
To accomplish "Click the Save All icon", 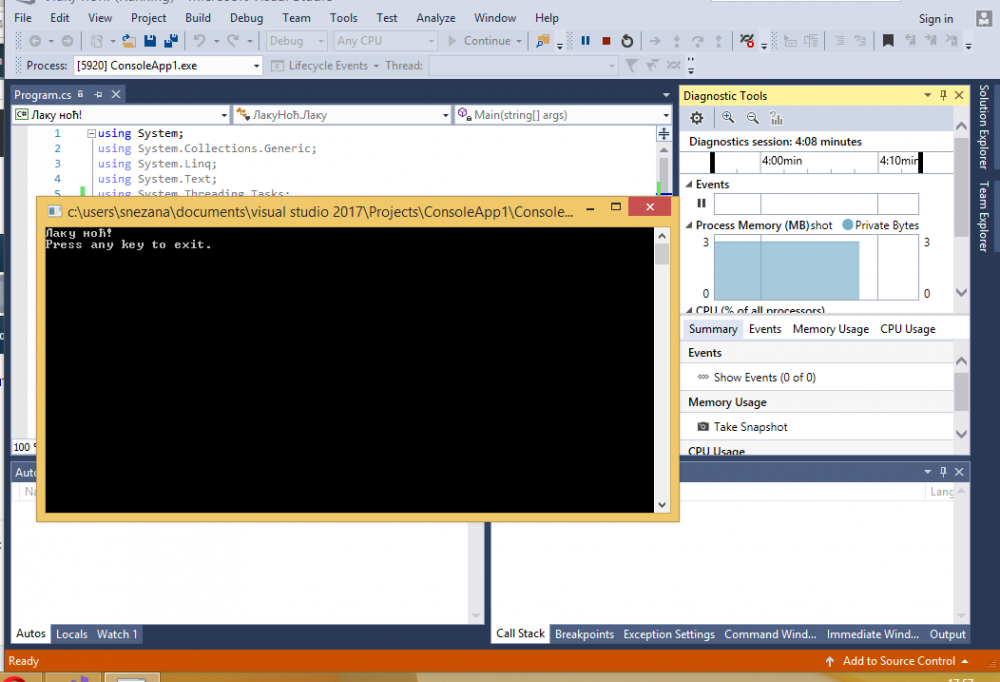I will tap(171, 41).
